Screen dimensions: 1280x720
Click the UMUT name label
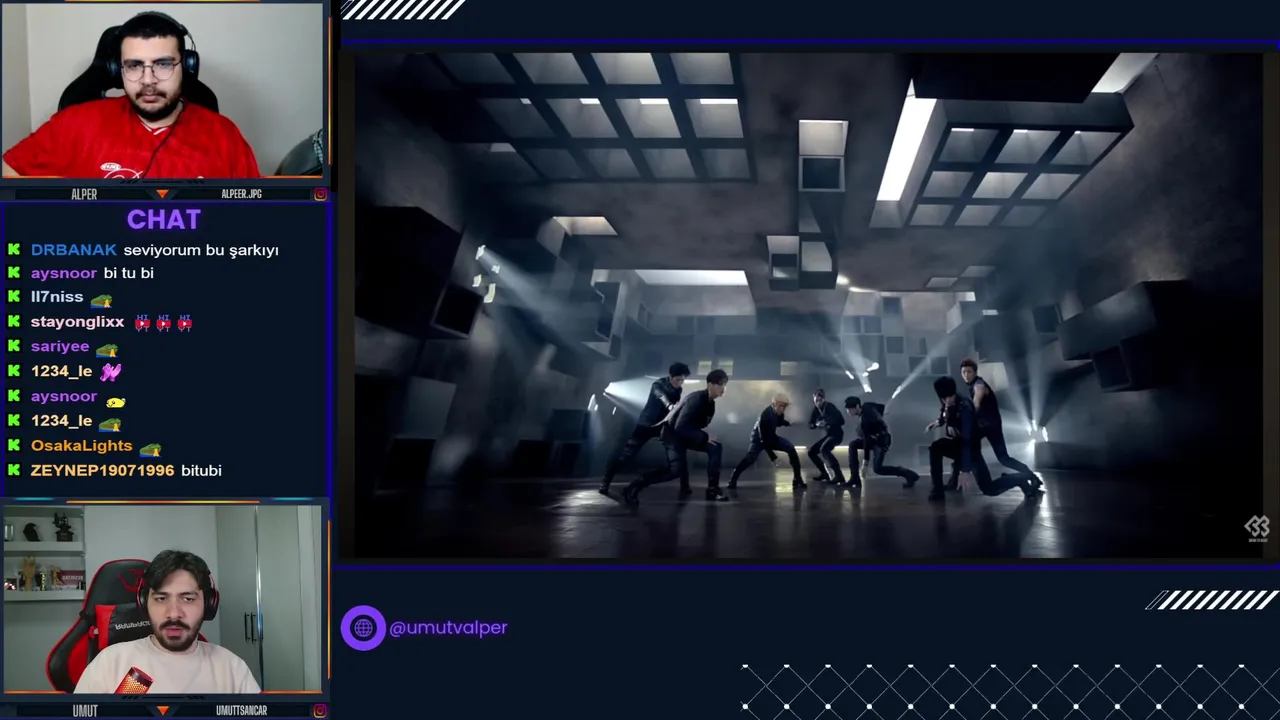(85, 711)
